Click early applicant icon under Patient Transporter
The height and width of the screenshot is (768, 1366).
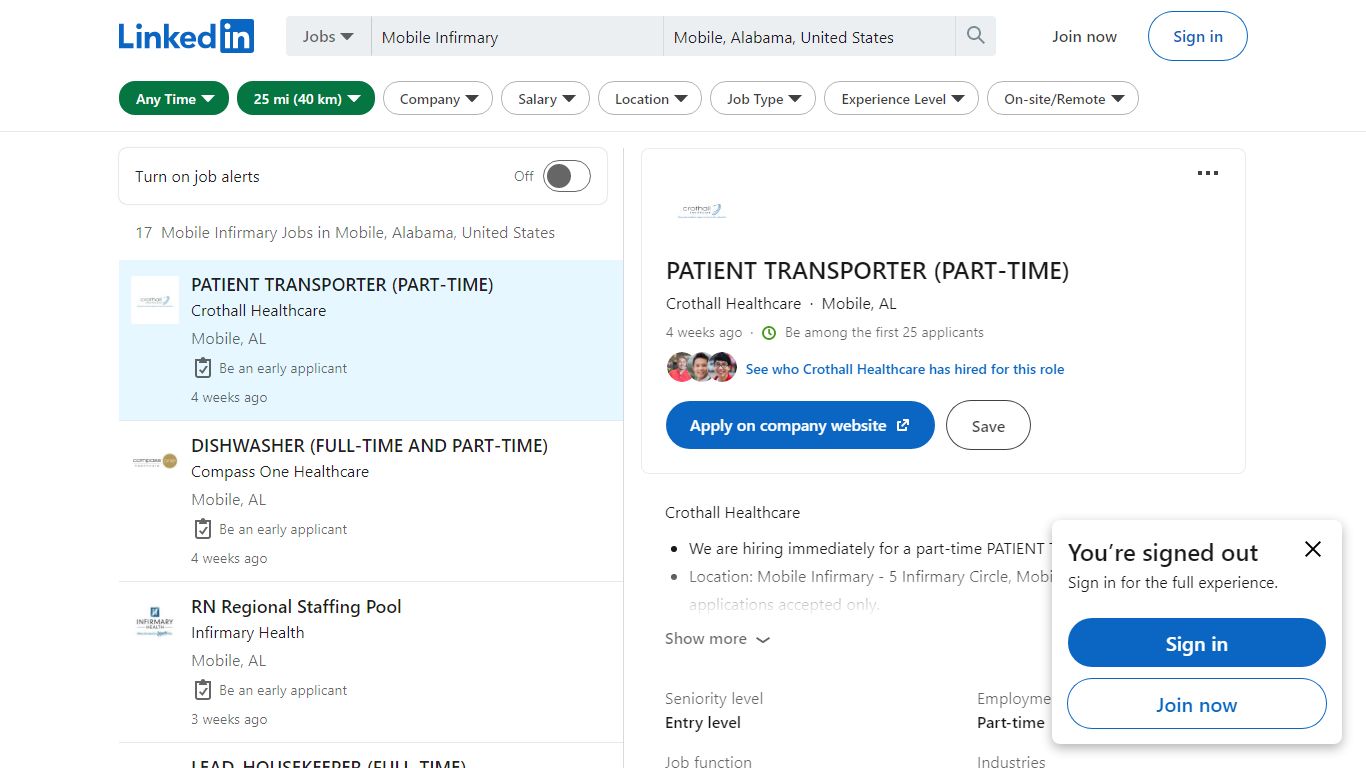coord(202,368)
